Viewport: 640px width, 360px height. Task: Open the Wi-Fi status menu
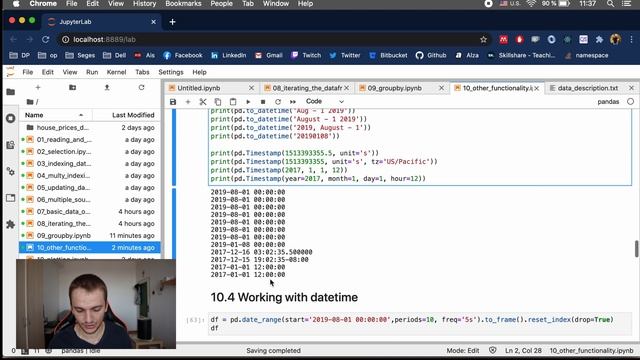[531, 4]
